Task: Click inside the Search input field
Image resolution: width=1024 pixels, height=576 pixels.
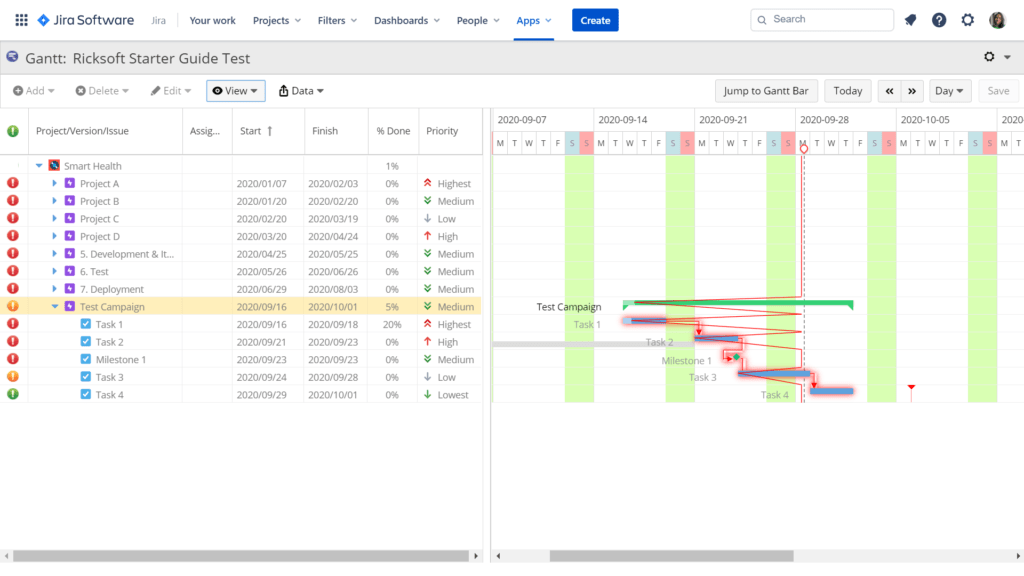Action: pyautogui.click(x=822, y=19)
